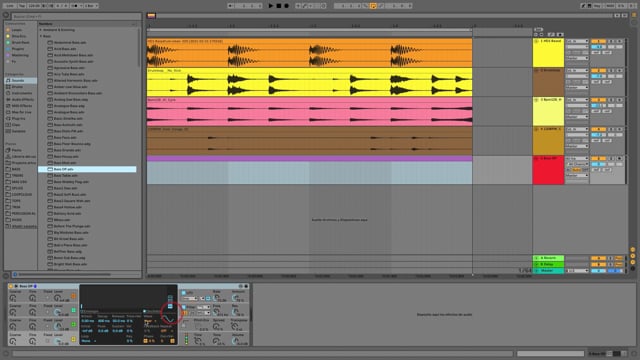Open track 1 Ext. In input dropdown
Screen dimensions: 640x360
(577, 41)
